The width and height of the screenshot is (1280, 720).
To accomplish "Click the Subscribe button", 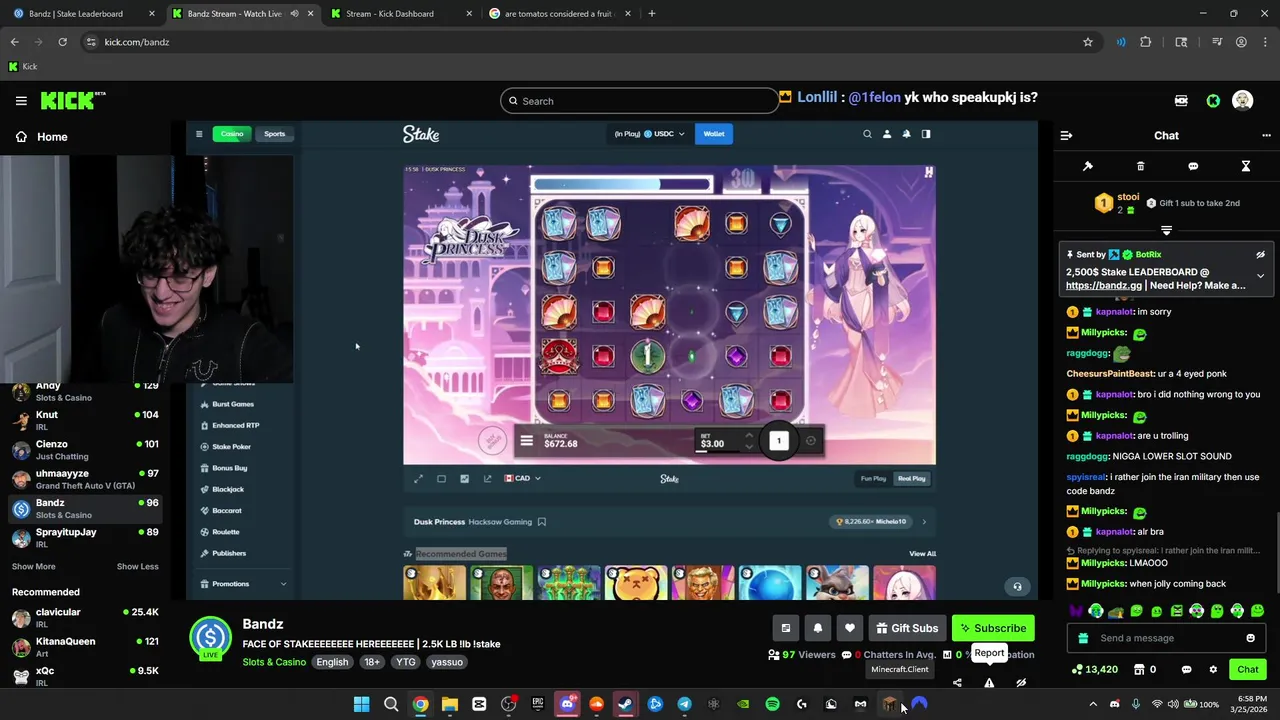I will [x=993, y=628].
